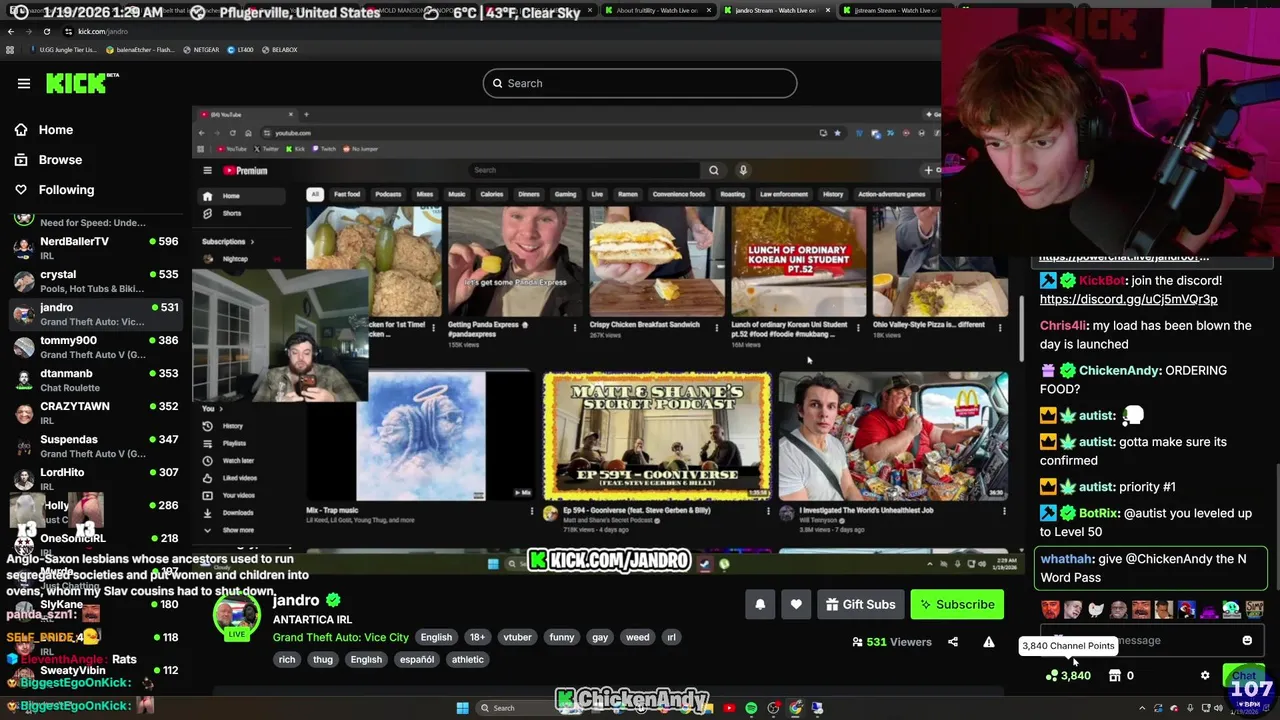Switch to the jandro Stream browser tab
The width and height of the screenshot is (1280, 720).
point(775,10)
